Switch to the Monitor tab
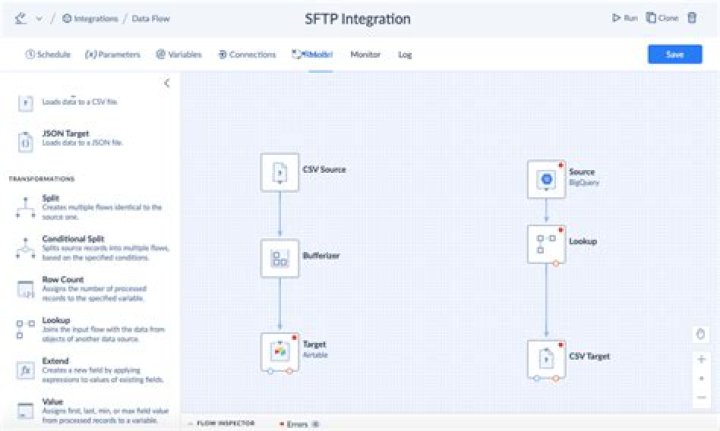 pos(366,55)
